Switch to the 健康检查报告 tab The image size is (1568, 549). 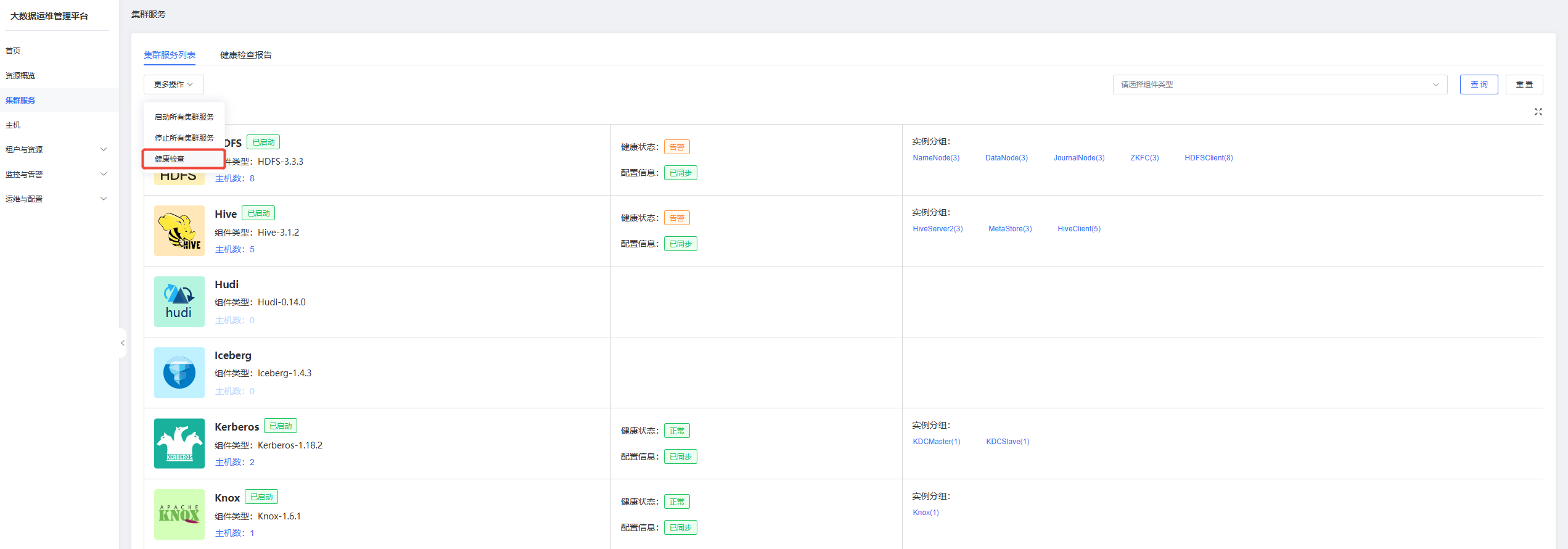click(x=246, y=55)
